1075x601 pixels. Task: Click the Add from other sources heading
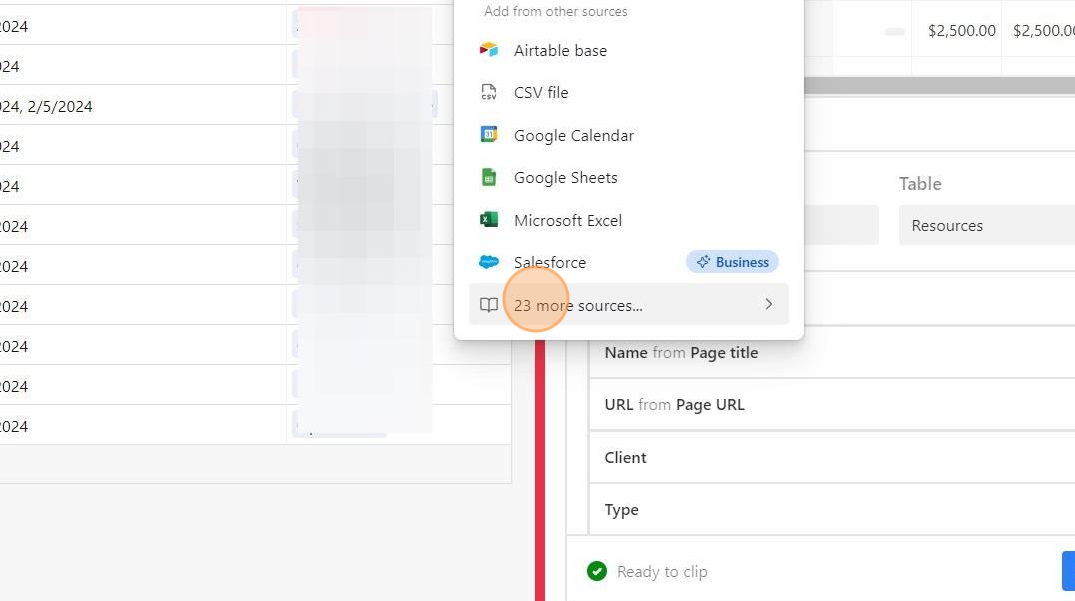click(x=555, y=11)
